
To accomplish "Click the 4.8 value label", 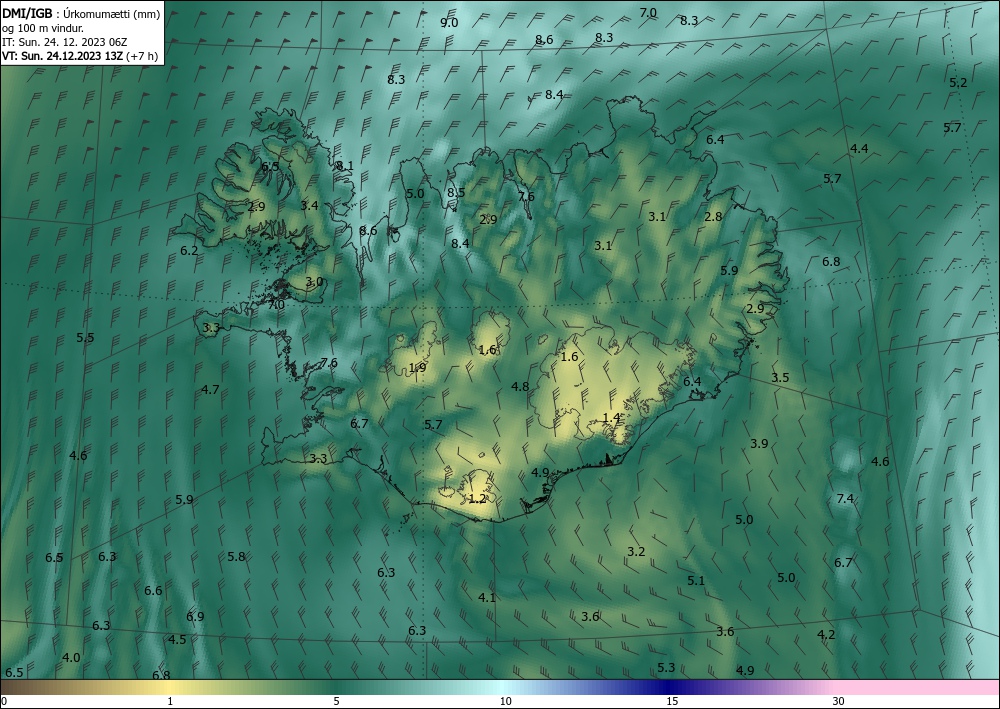I will click(x=520, y=386).
